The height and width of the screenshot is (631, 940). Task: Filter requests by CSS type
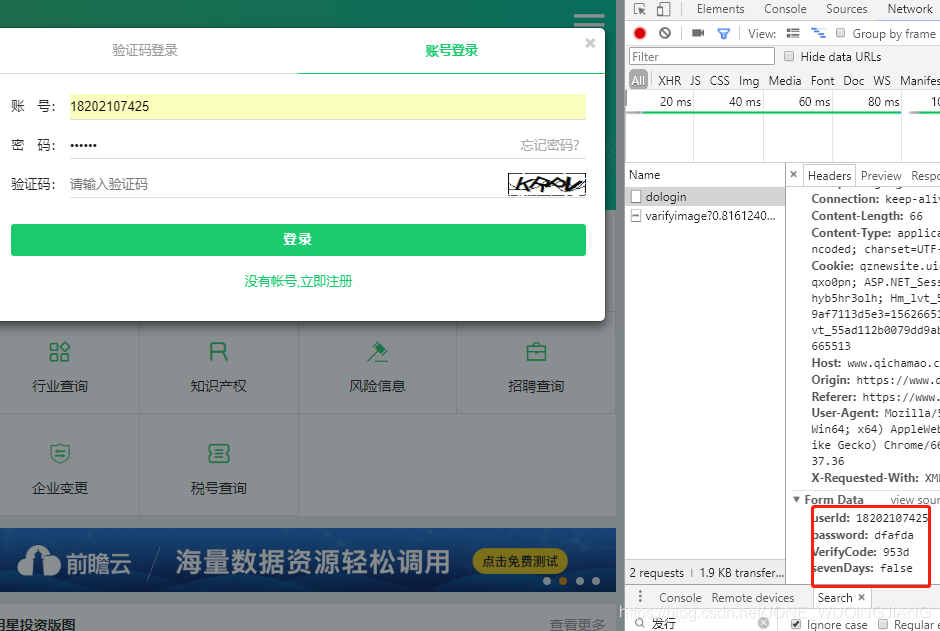pyautogui.click(x=719, y=80)
